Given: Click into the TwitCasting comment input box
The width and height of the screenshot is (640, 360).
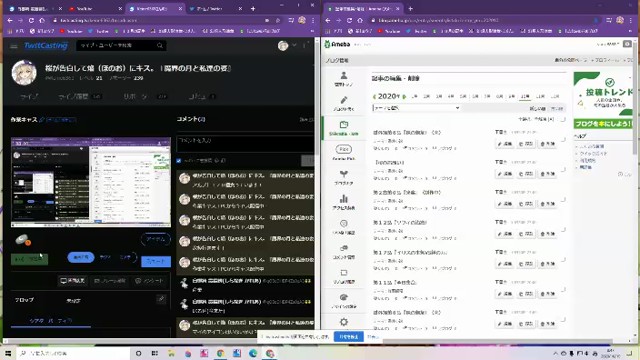Looking at the screenshot, I should [246, 144].
